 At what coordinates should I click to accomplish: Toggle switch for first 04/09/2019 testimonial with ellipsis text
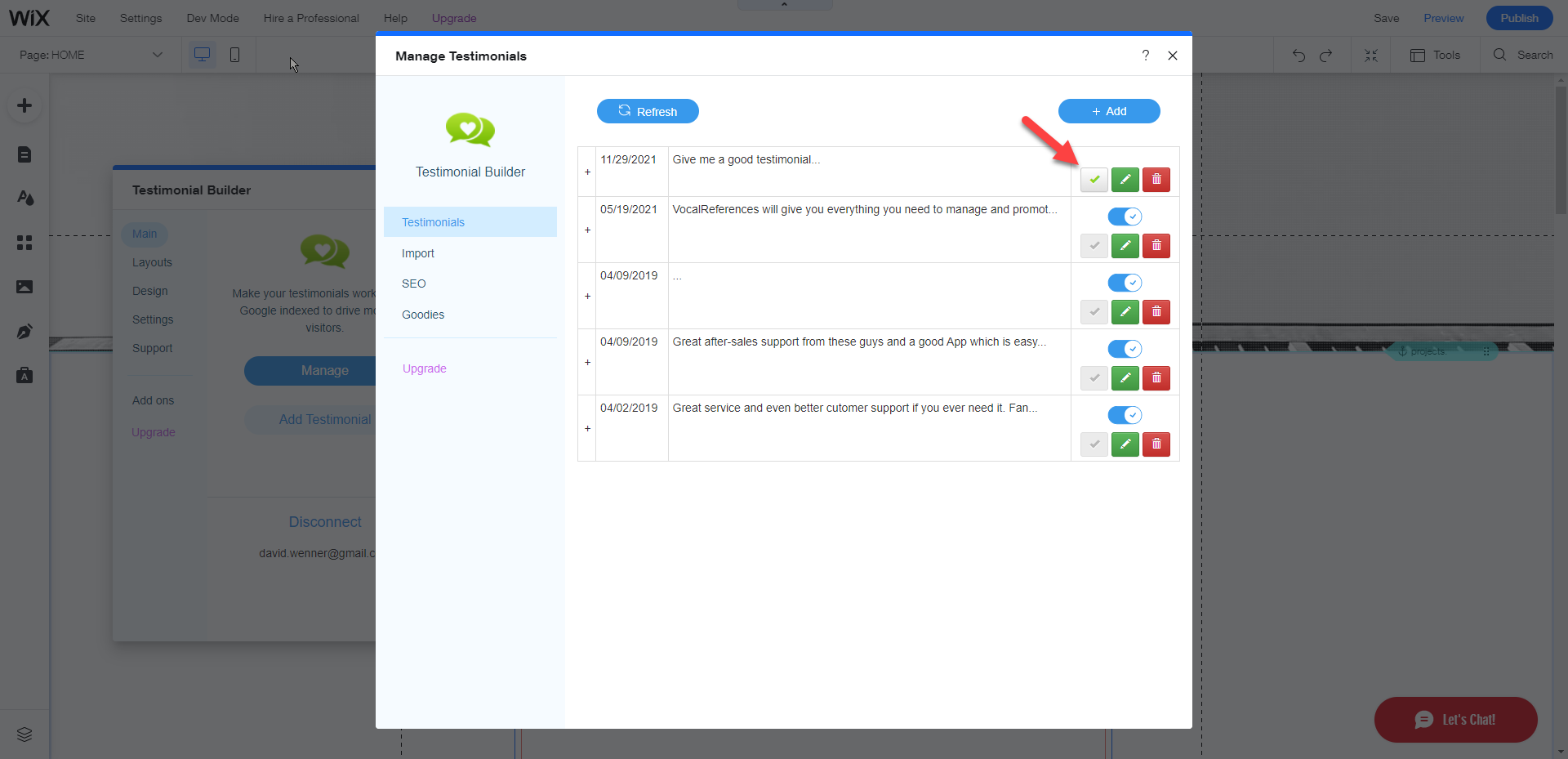[1125, 283]
